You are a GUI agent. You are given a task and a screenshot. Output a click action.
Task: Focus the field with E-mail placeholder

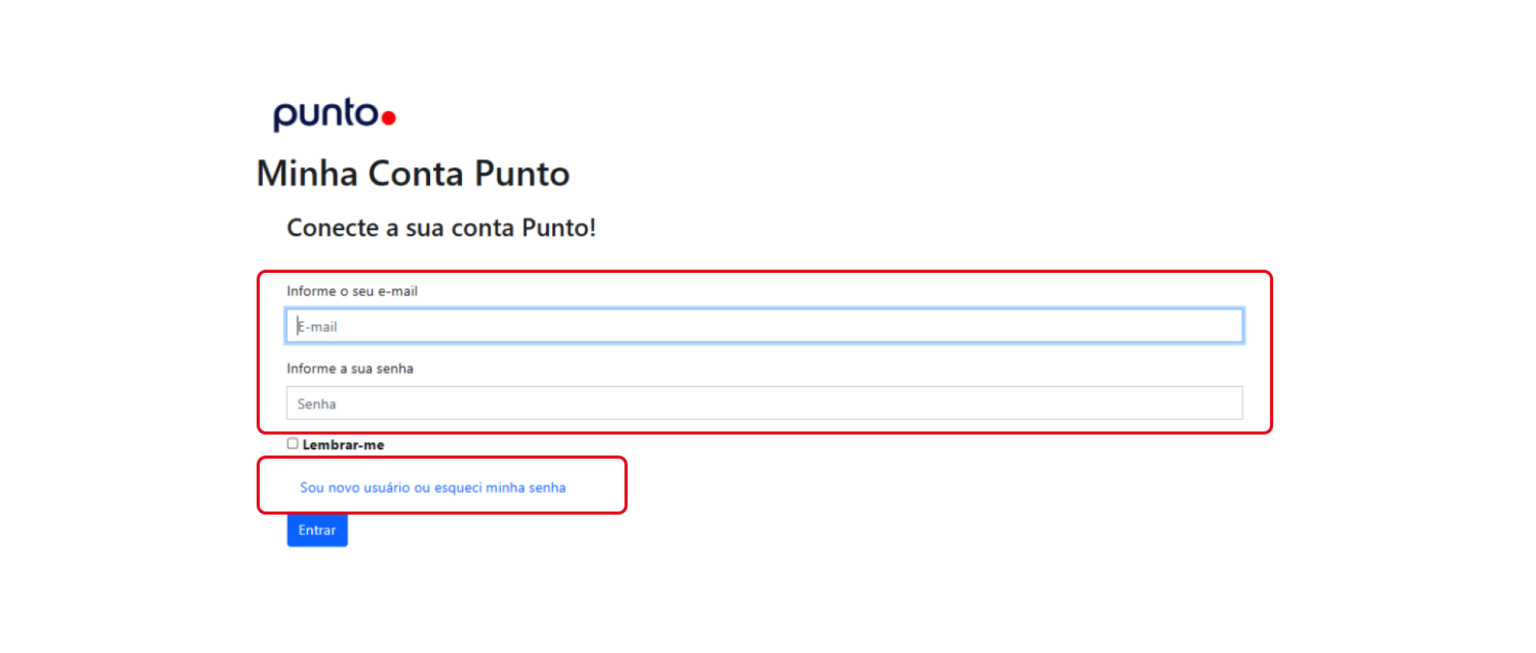coord(764,326)
